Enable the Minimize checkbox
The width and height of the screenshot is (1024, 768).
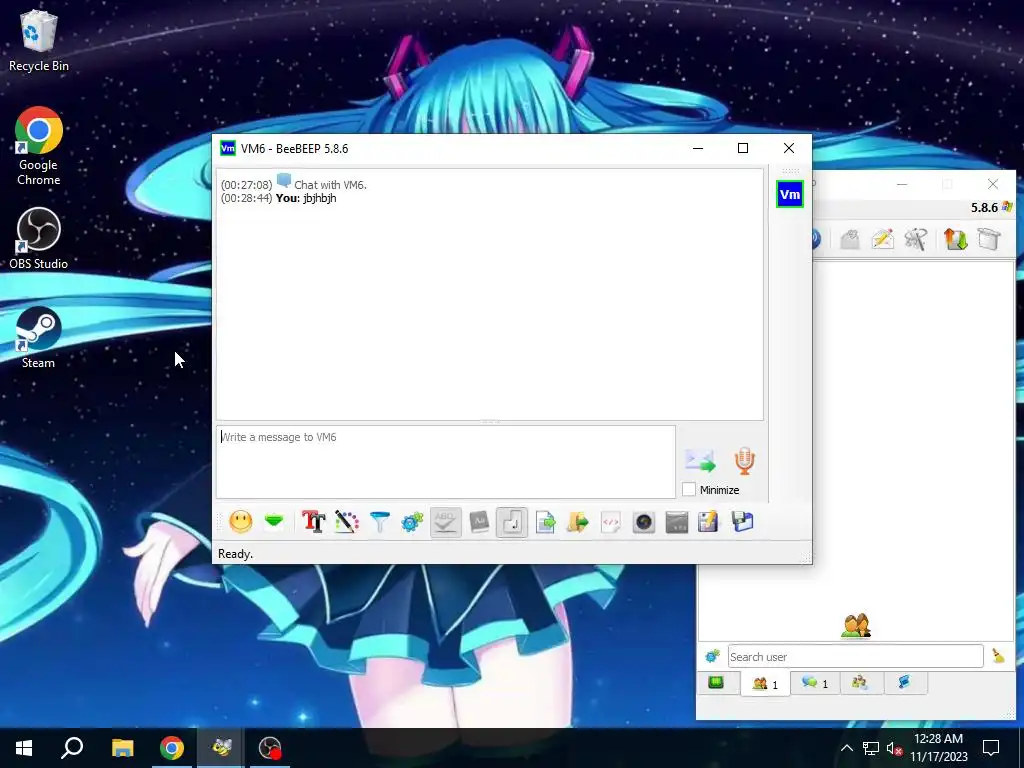click(x=688, y=489)
